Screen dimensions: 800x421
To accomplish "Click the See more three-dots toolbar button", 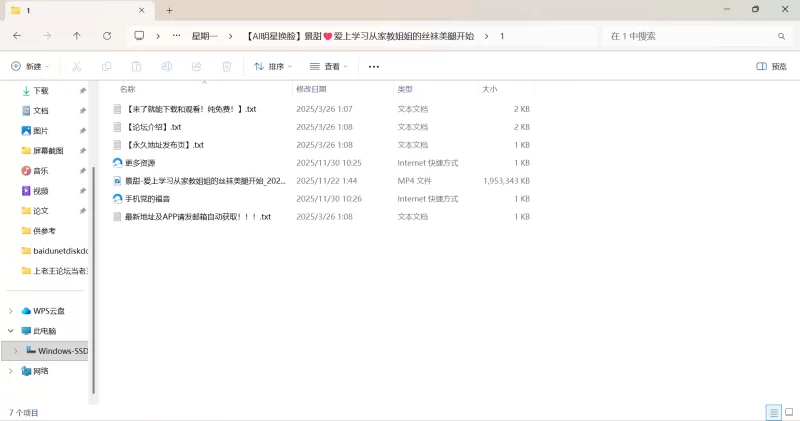I will pos(374,67).
